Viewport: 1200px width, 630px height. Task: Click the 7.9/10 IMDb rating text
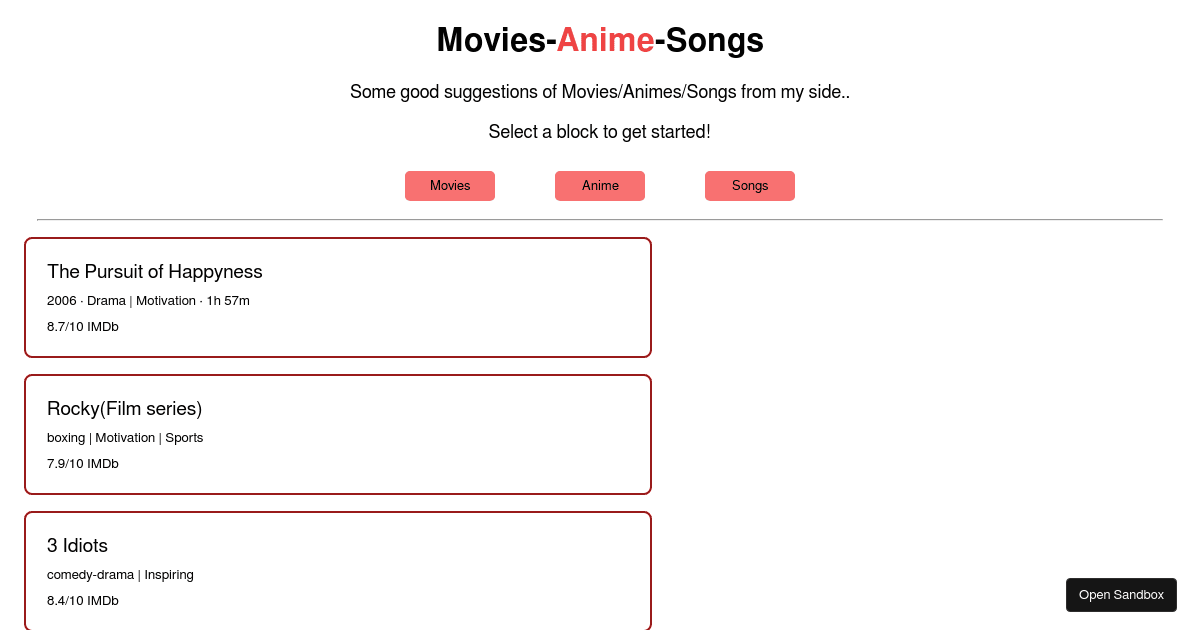[x=83, y=464]
